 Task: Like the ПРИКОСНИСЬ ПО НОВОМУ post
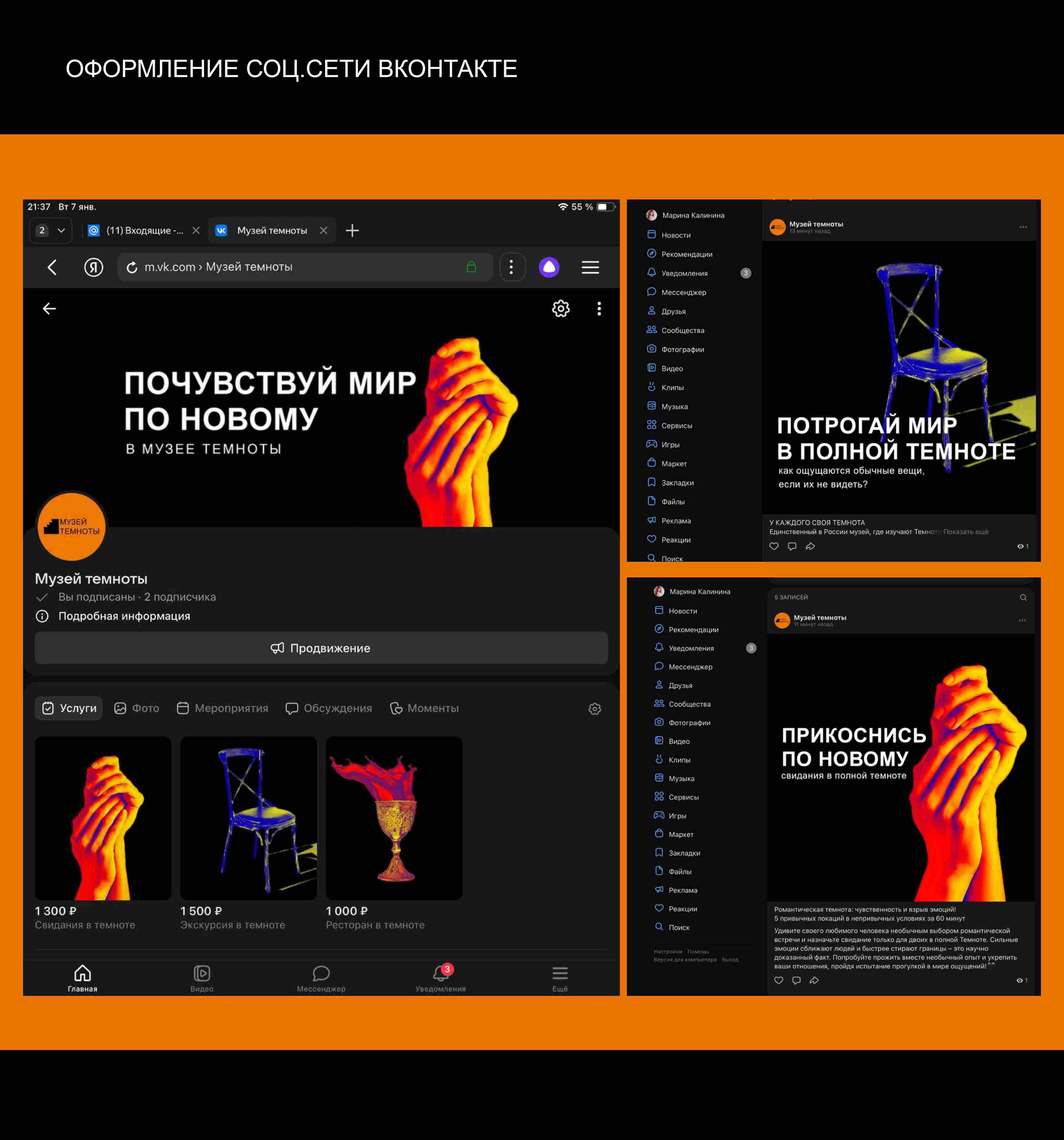click(x=778, y=980)
